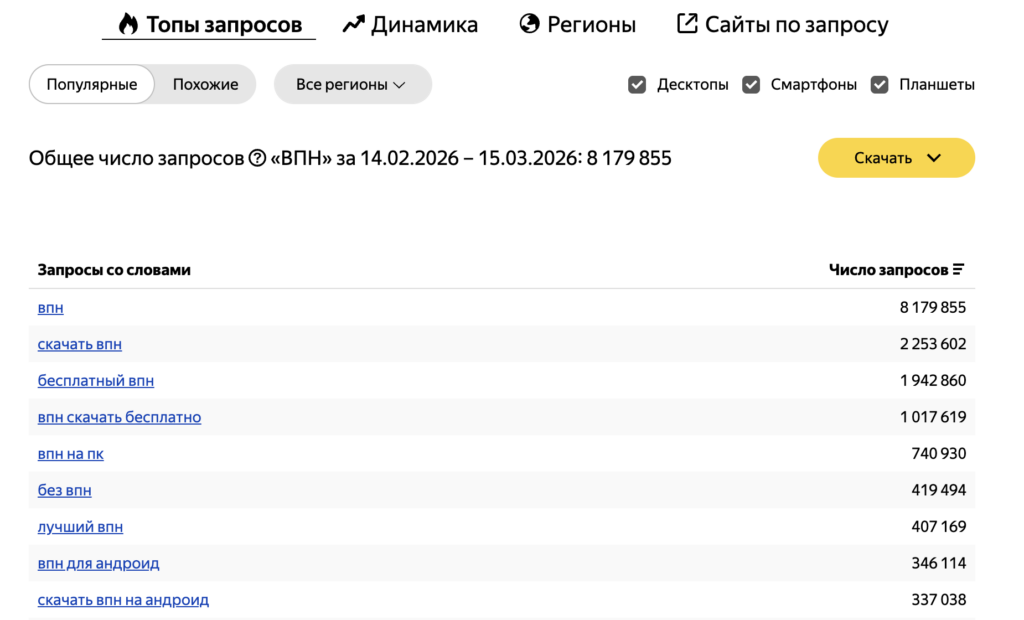Open the впн query link
1024x620 pixels.
coord(49,307)
